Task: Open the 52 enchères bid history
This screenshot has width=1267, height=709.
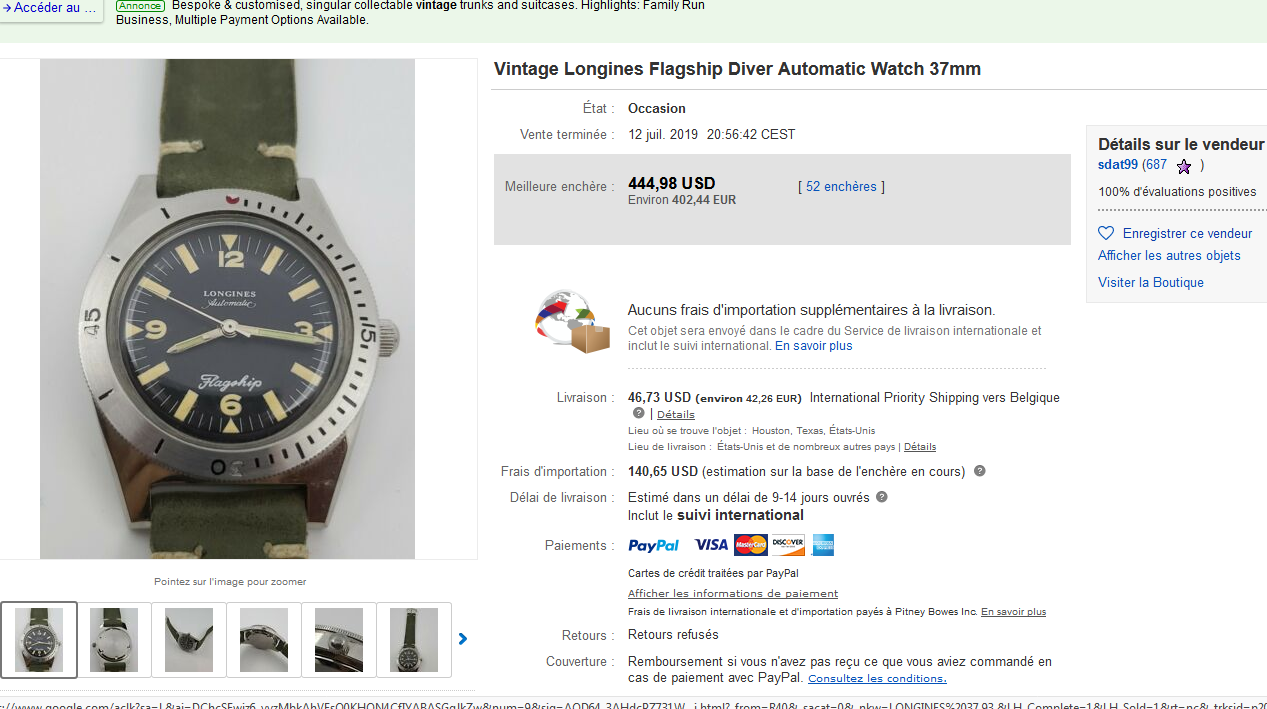Action: [x=841, y=187]
